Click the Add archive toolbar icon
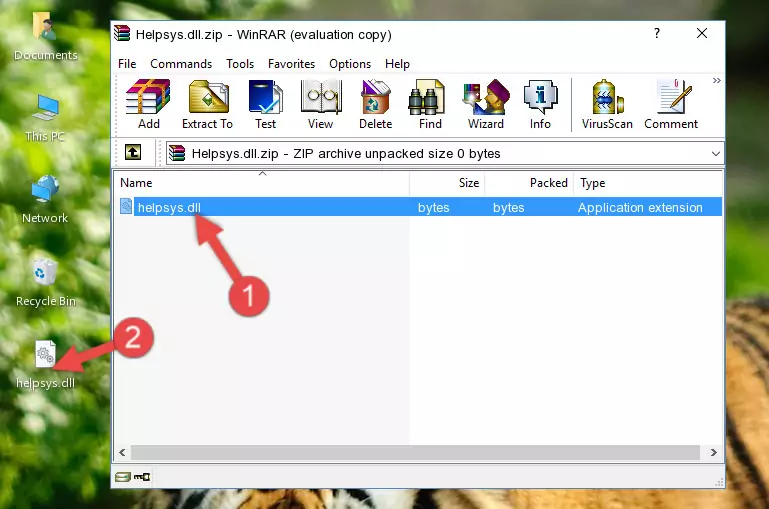Image resolution: width=769 pixels, height=509 pixels. (x=148, y=104)
